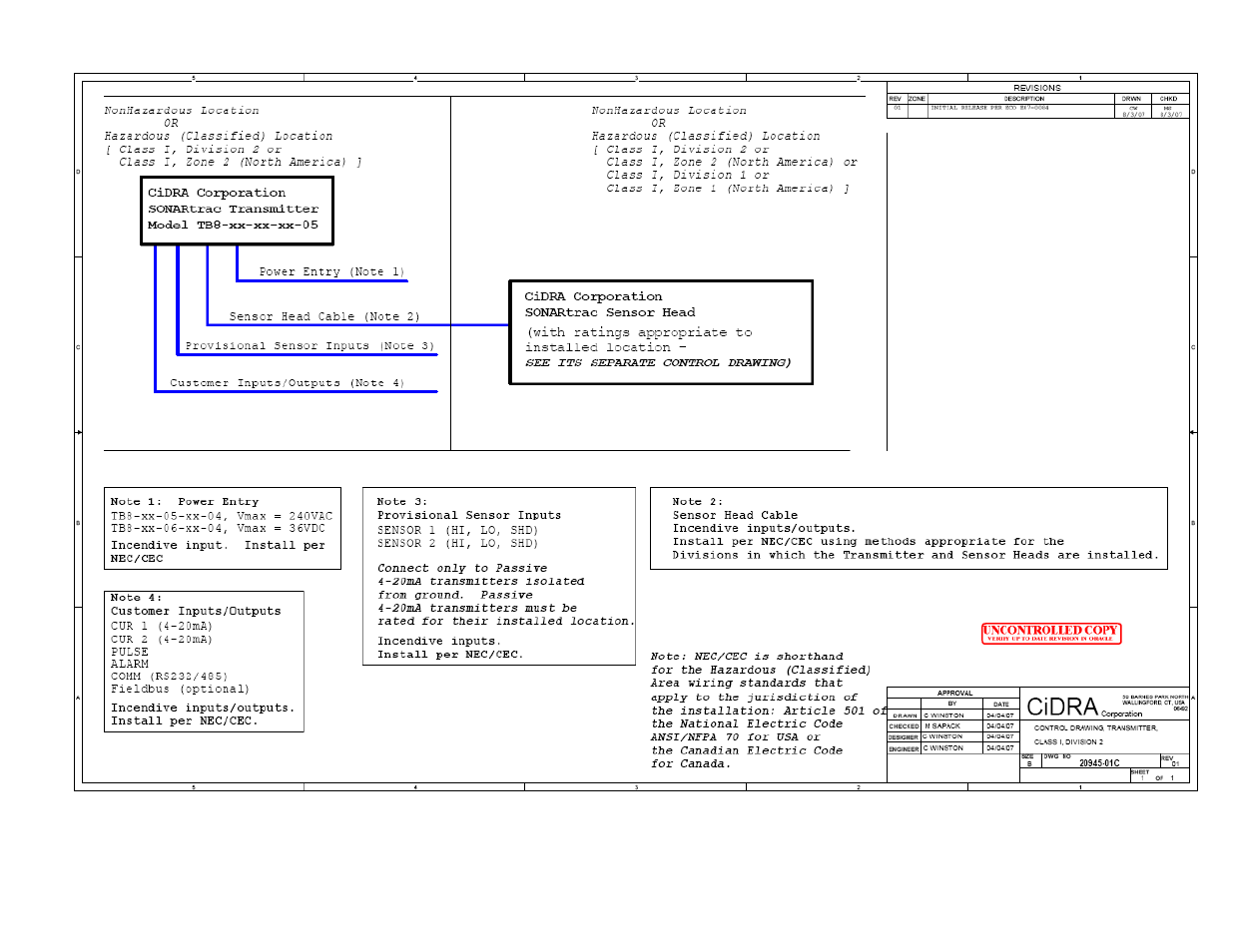Select "Class I, Division 1 or" line
Viewport: 1233px width, 952px height.
[688, 176]
